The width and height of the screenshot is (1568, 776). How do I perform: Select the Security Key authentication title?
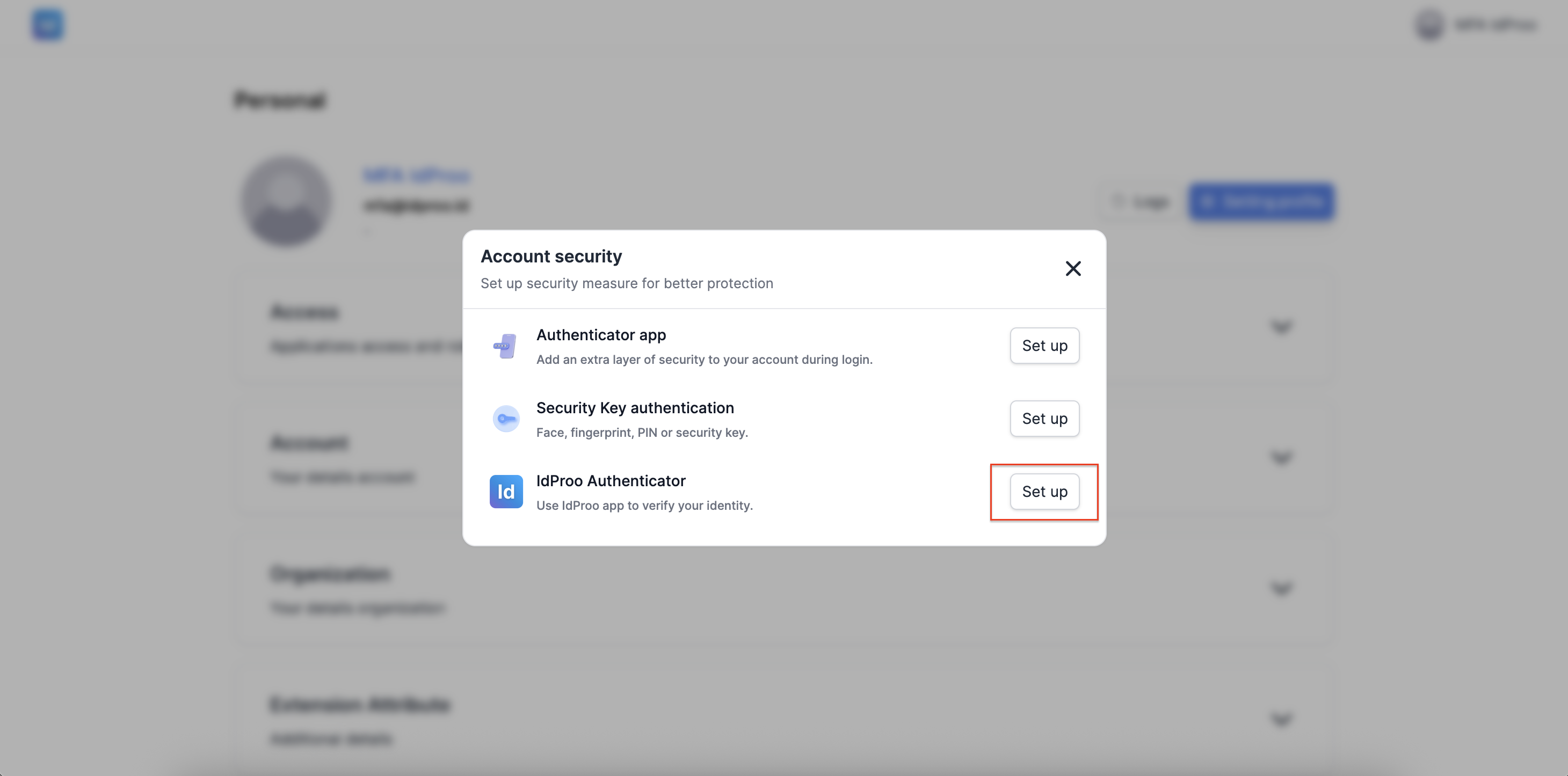coord(635,407)
